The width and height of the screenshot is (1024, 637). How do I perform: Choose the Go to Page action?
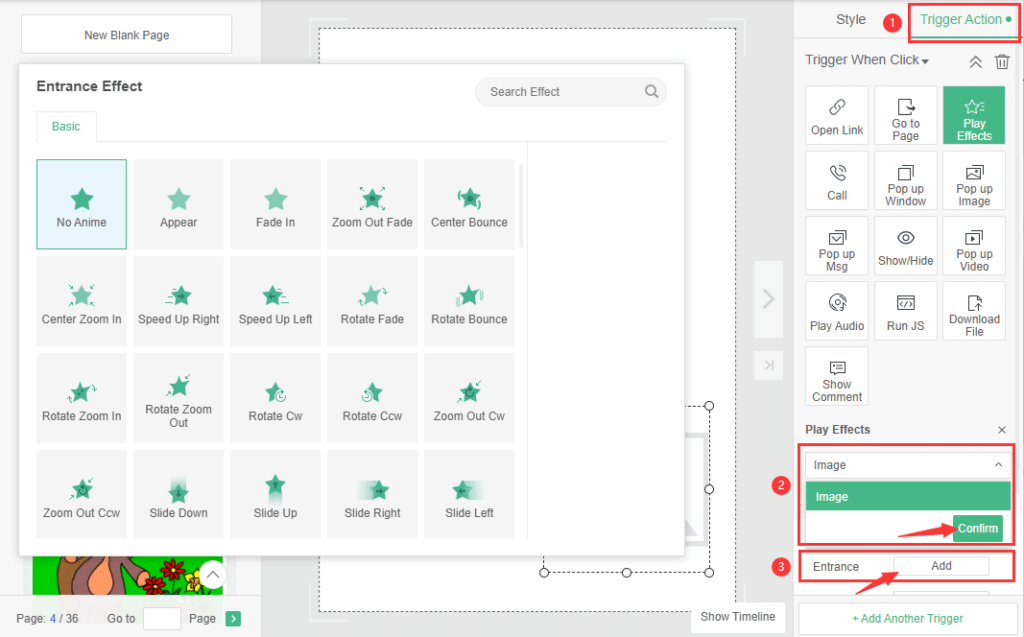pyautogui.click(x=905, y=116)
